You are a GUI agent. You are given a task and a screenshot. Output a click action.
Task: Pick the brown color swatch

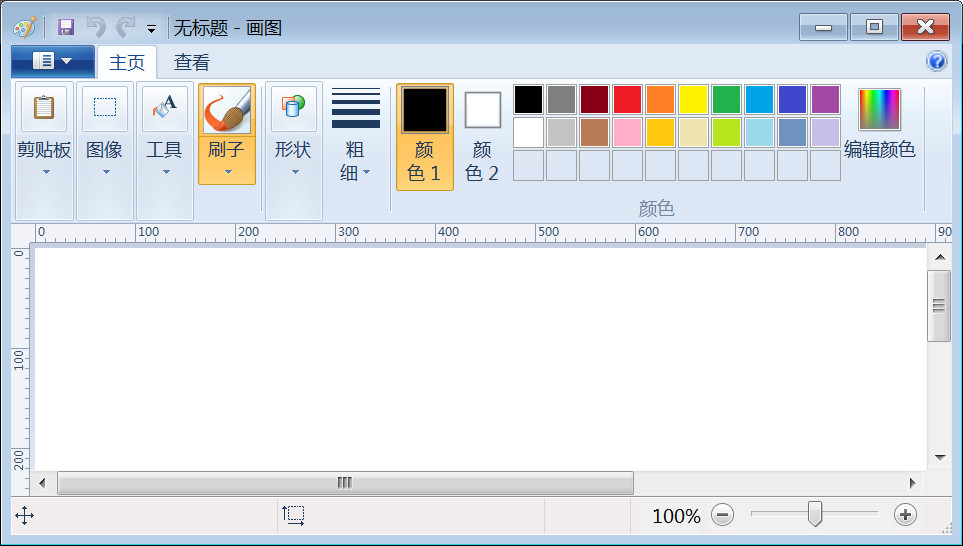[x=595, y=133]
